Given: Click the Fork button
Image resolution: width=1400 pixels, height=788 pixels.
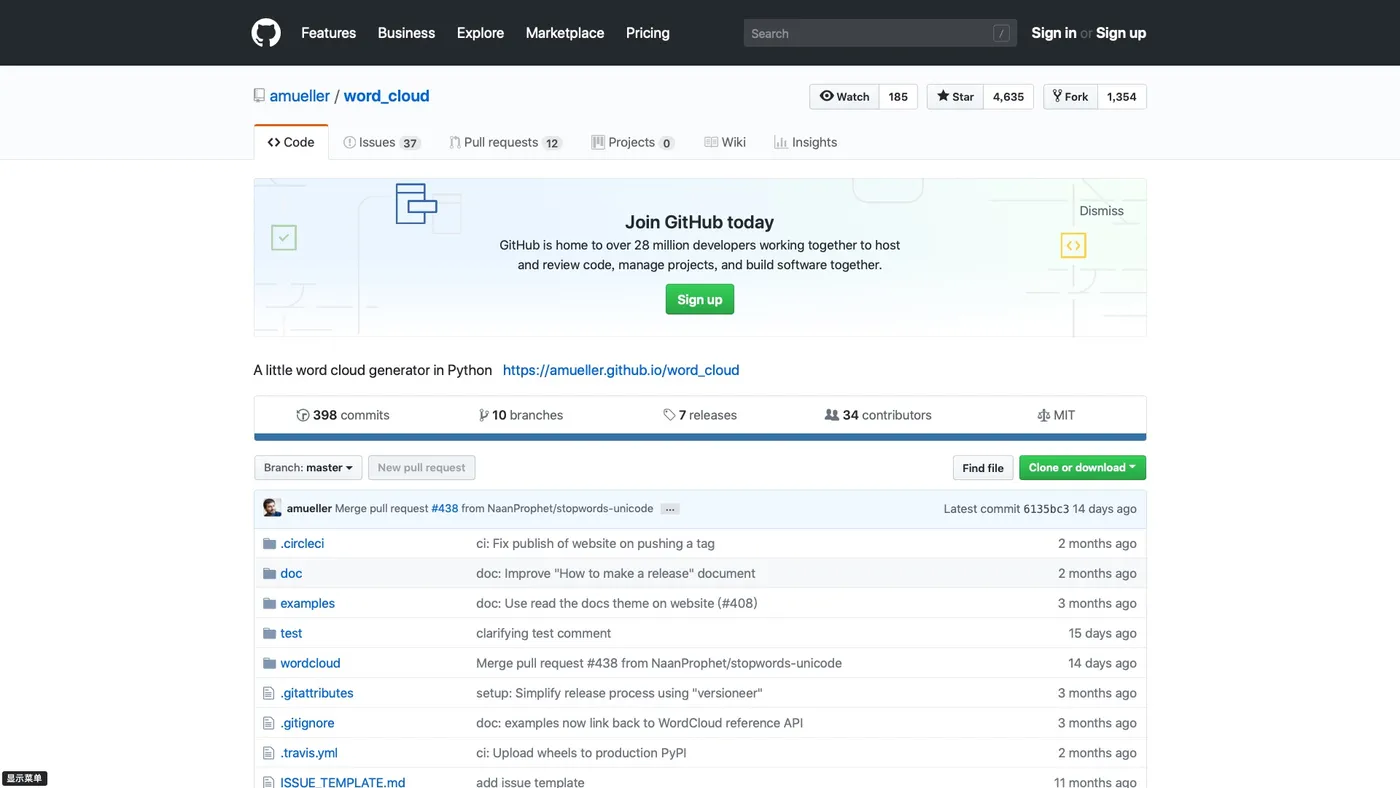Looking at the screenshot, I should 1070,97.
